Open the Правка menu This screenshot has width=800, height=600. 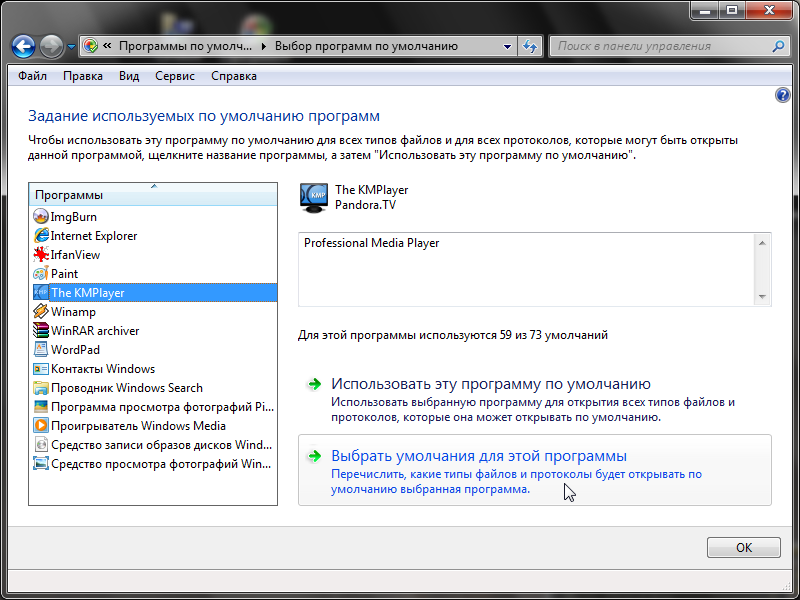pyautogui.click(x=83, y=76)
